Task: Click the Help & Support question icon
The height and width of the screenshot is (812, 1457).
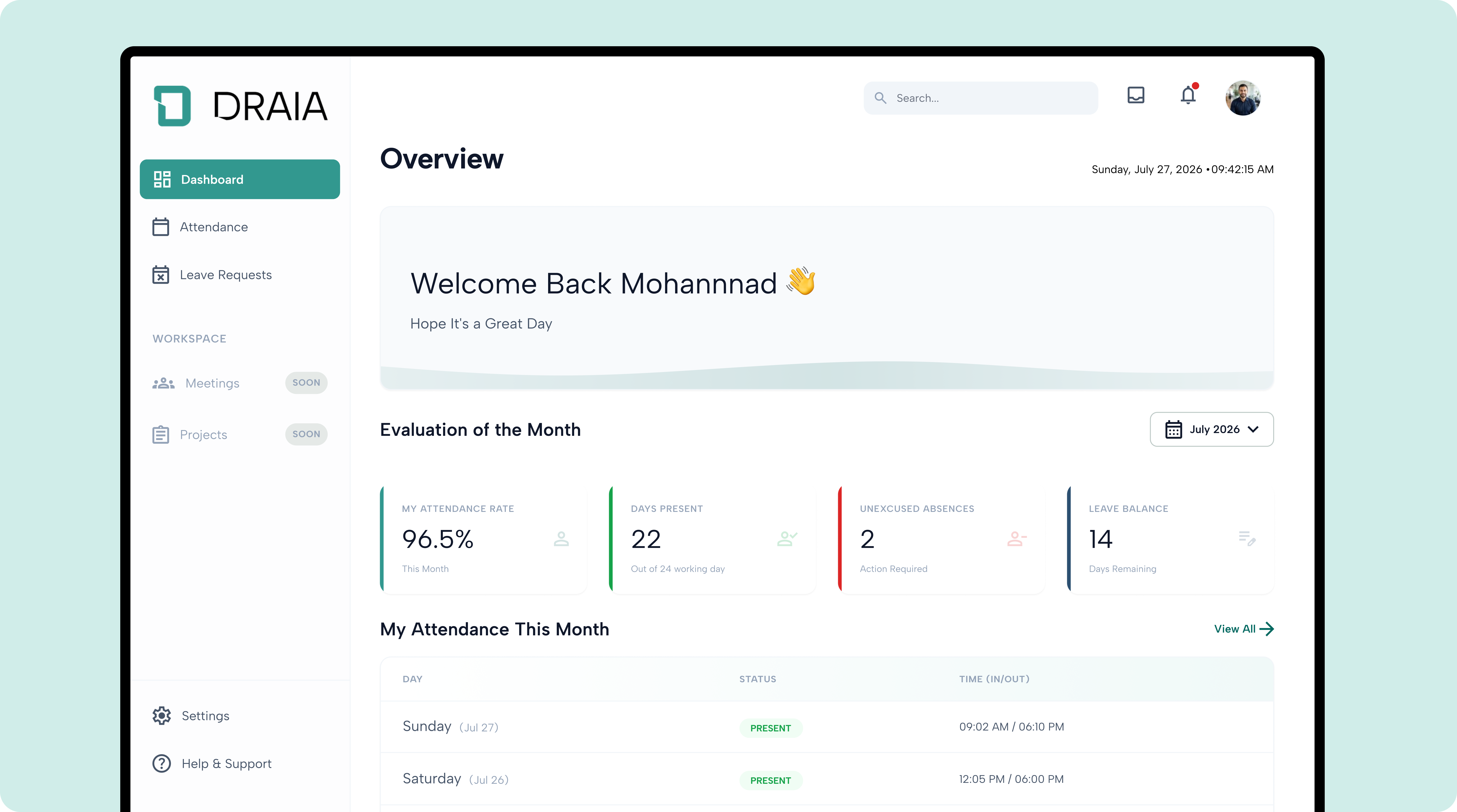Action: [x=162, y=763]
